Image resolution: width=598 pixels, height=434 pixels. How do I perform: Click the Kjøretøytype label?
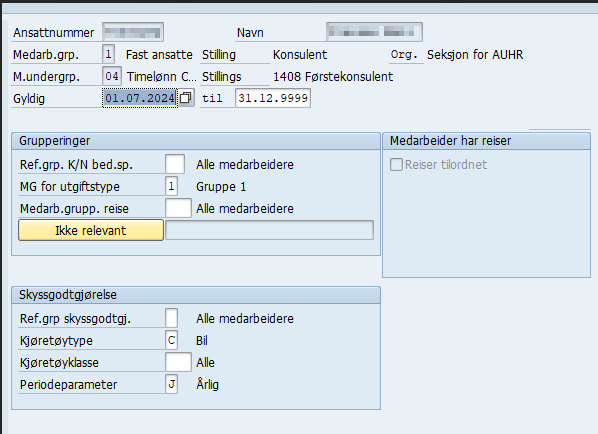pyautogui.click(x=56, y=341)
